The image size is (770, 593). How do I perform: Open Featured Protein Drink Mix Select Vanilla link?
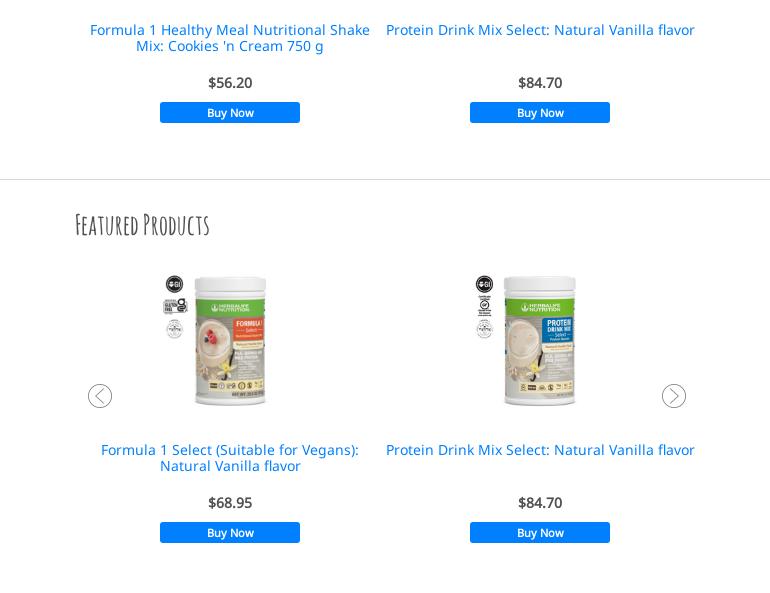(540, 450)
